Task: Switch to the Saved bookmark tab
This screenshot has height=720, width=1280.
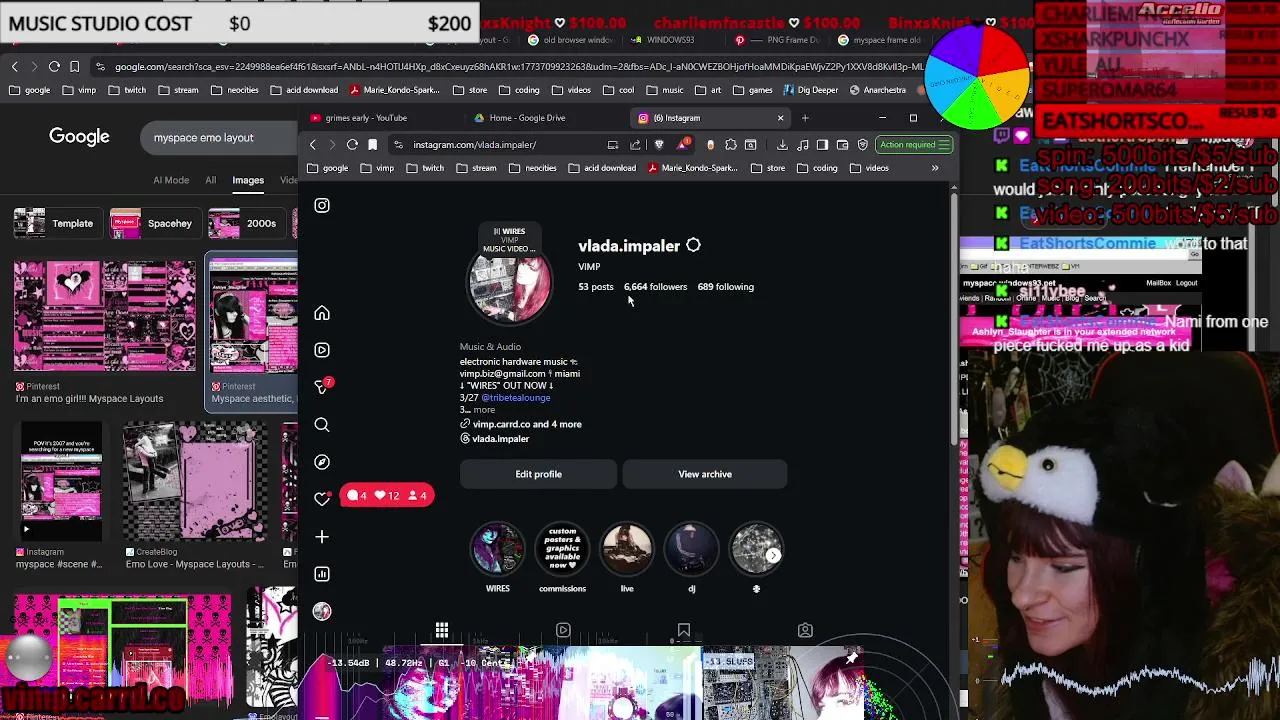Action: tap(684, 630)
